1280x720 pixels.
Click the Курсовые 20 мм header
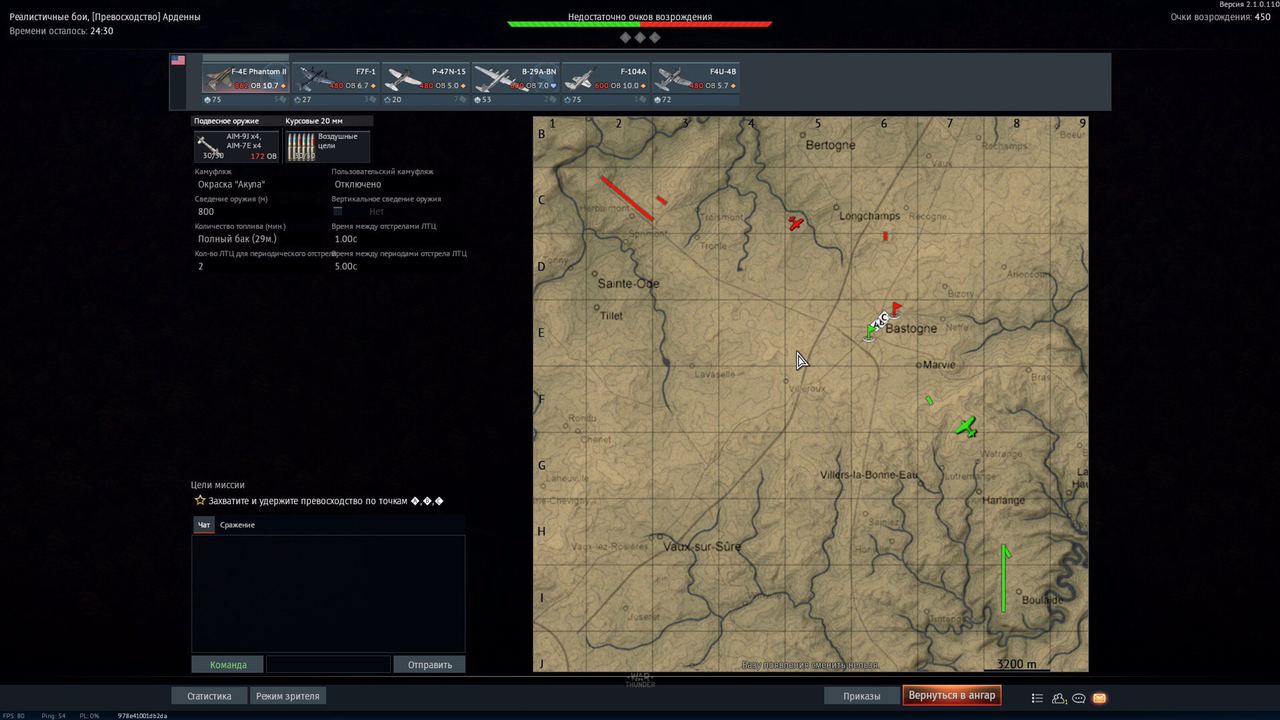[314, 121]
